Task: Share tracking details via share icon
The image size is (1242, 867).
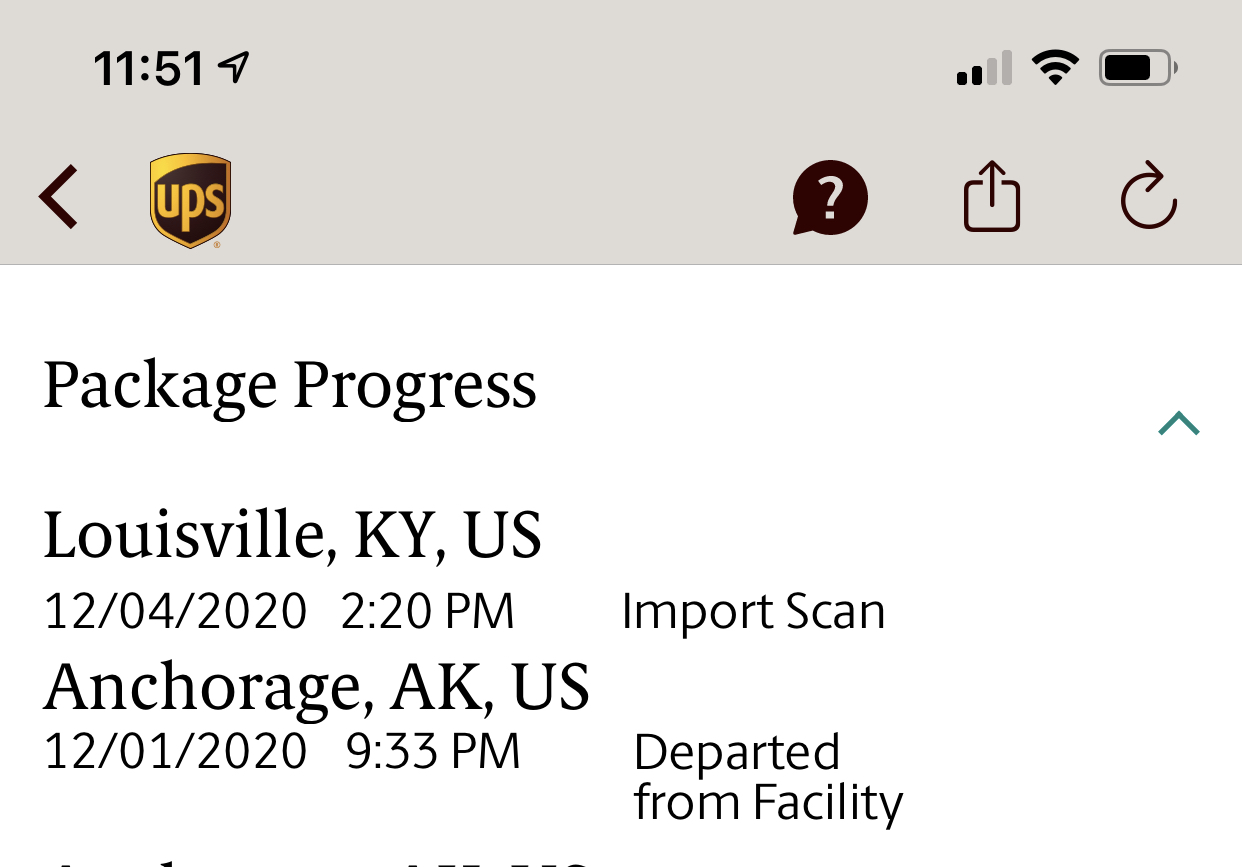Action: pos(992,197)
